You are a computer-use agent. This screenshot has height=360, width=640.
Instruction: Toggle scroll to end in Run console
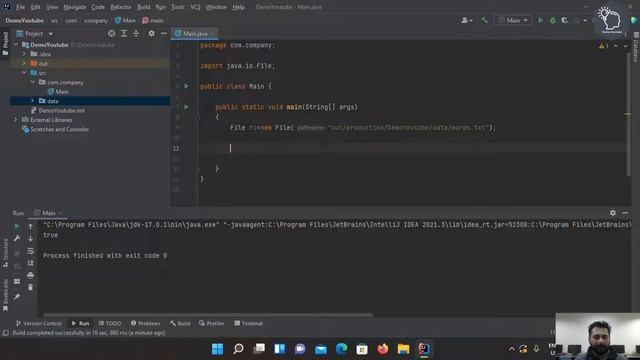coord(30,263)
